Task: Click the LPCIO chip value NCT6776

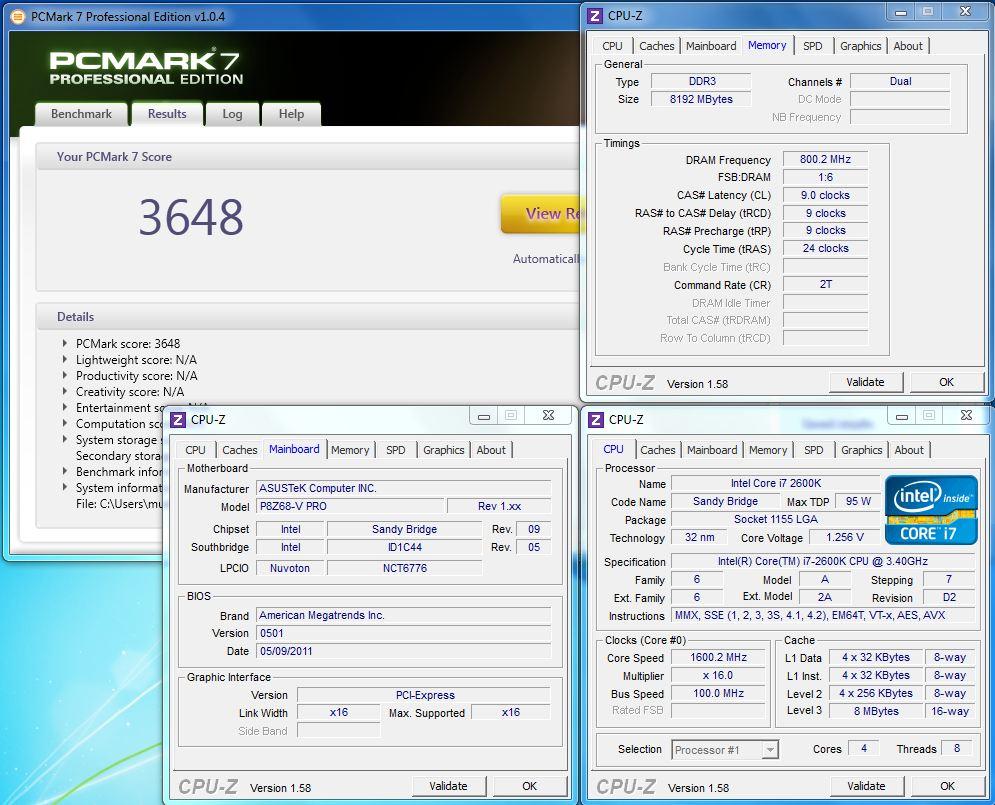Action: pos(405,568)
